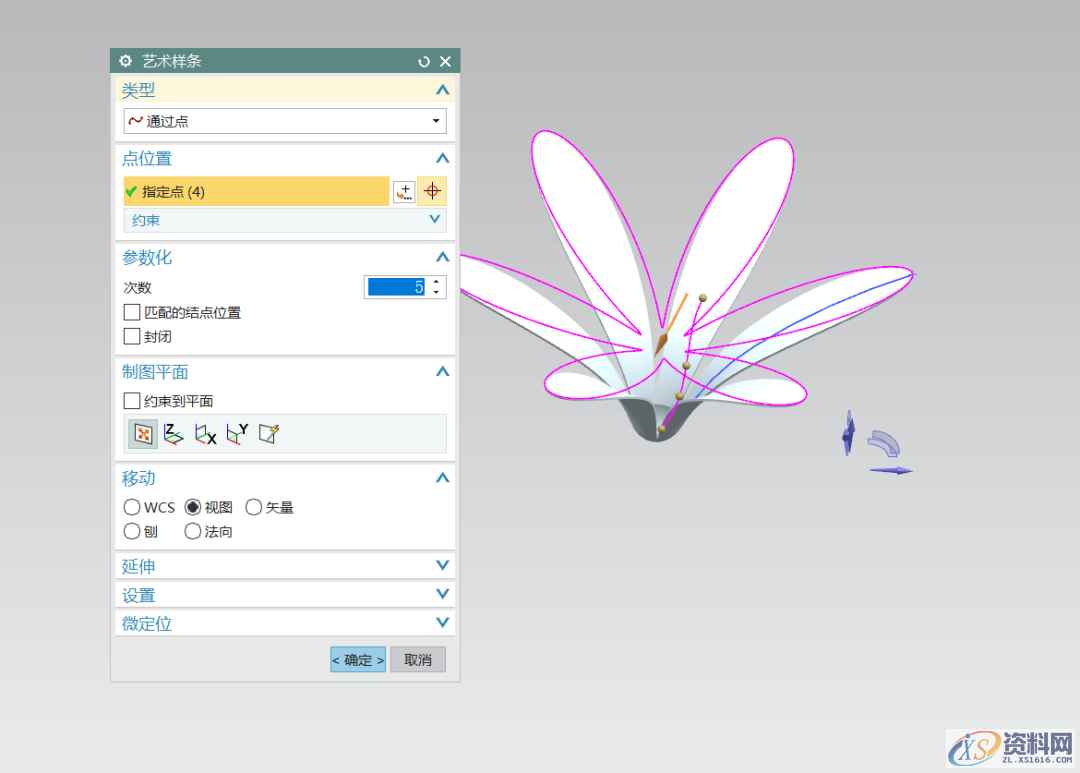Viewport: 1080px width, 773px height.
Task: Select the X-axis drawing plane icon
Action: click(205, 434)
